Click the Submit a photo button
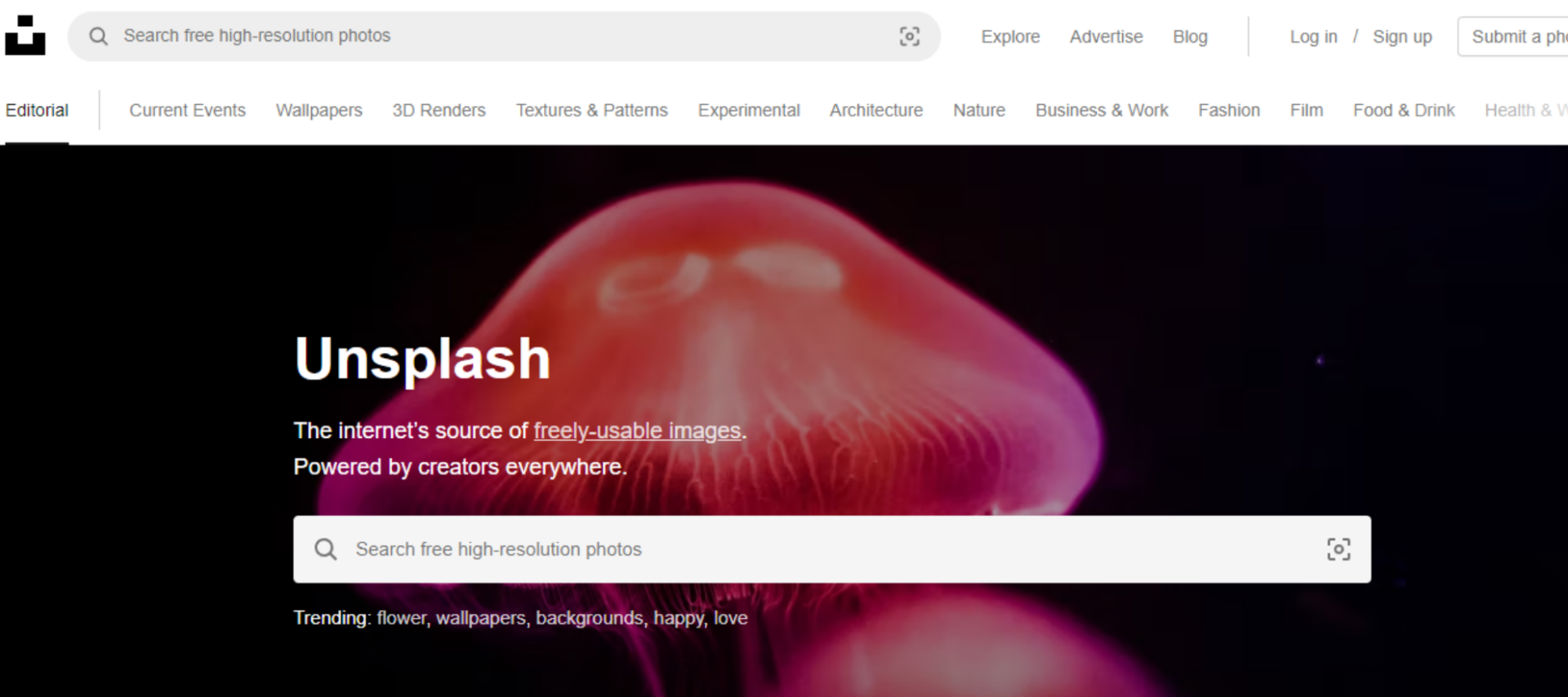This screenshot has width=1568, height=697. pyautogui.click(x=1513, y=37)
